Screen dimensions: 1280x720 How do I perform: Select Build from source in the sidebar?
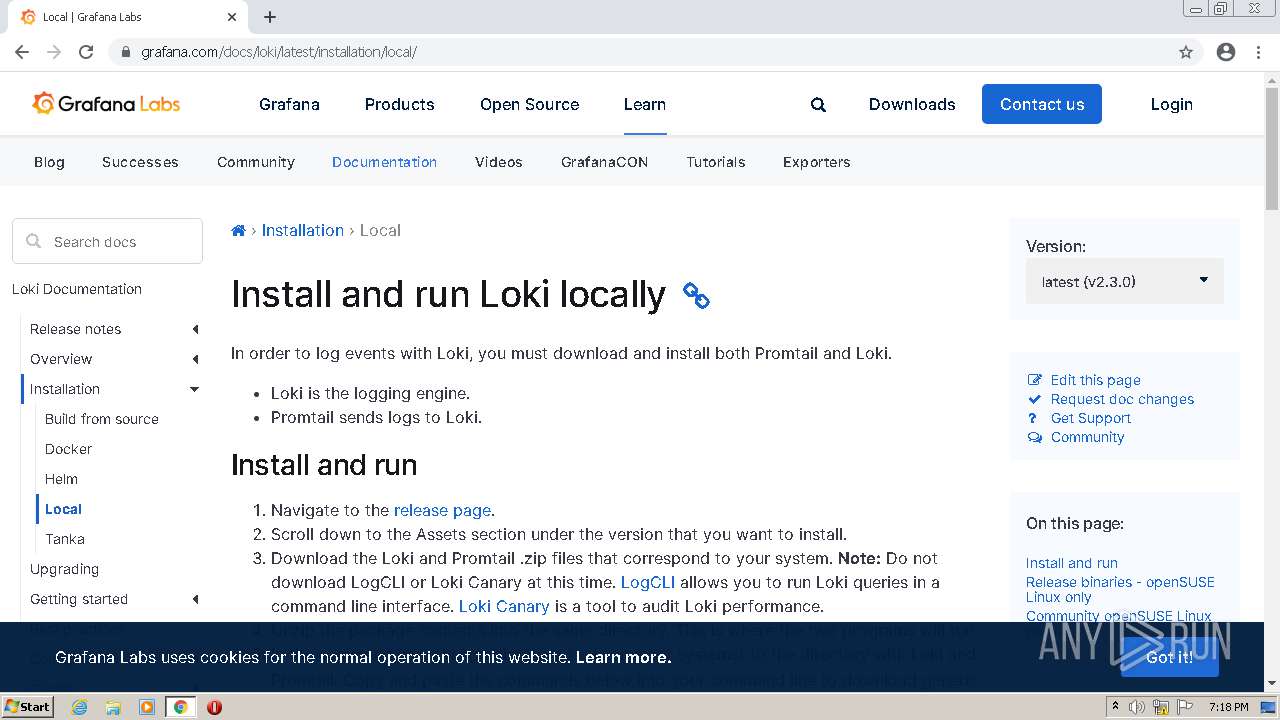pos(102,419)
